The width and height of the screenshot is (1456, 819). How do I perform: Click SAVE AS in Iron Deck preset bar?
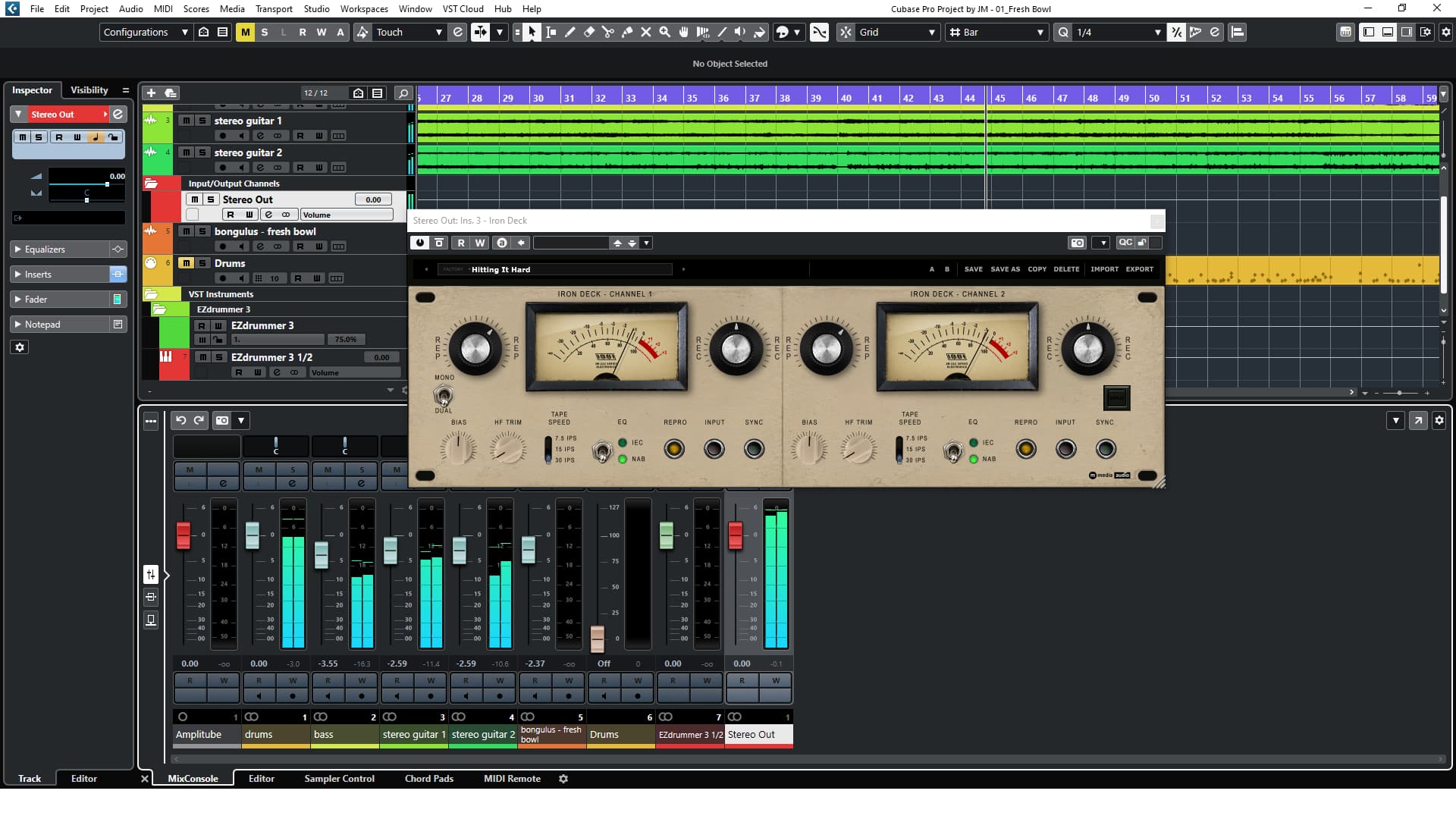[x=1005, y=269]
